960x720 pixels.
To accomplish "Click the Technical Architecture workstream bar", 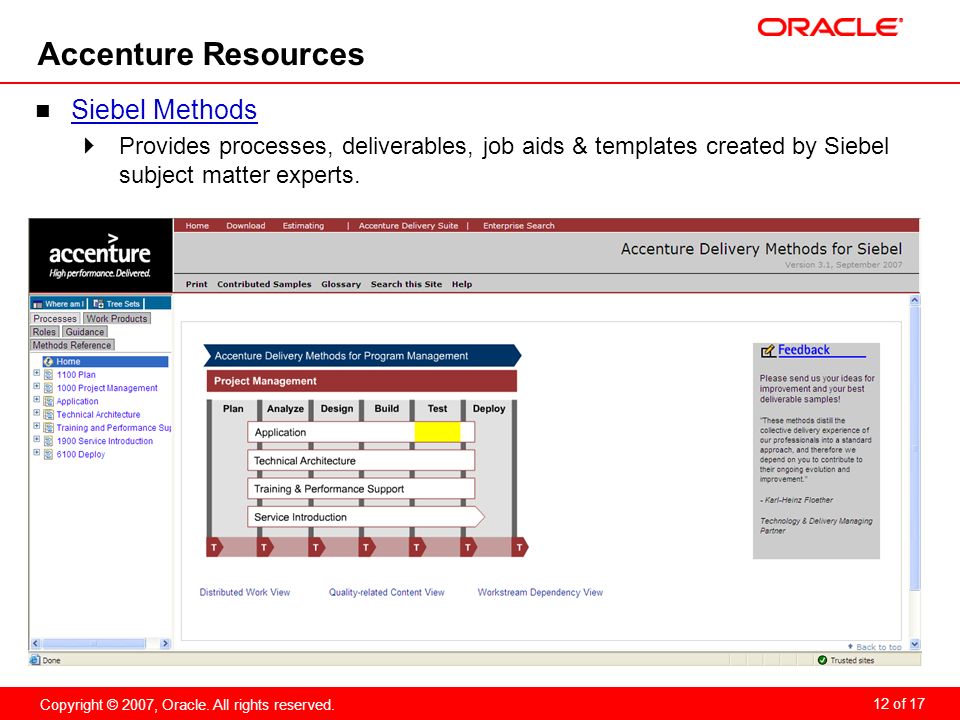I will pyautogui.click(x=361, y=460).
